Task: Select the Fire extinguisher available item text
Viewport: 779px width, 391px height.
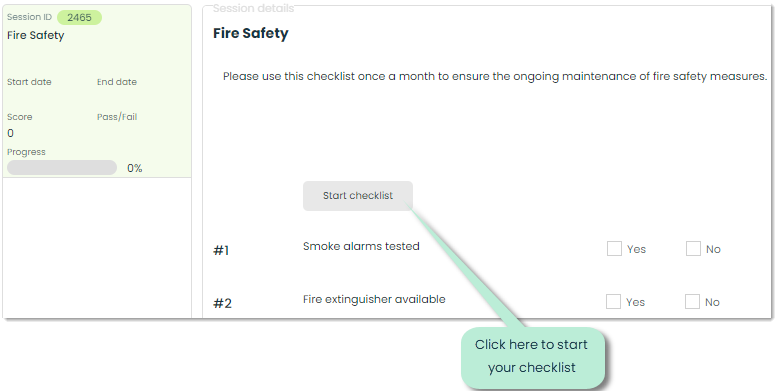Action: click(x=374, y=299)
